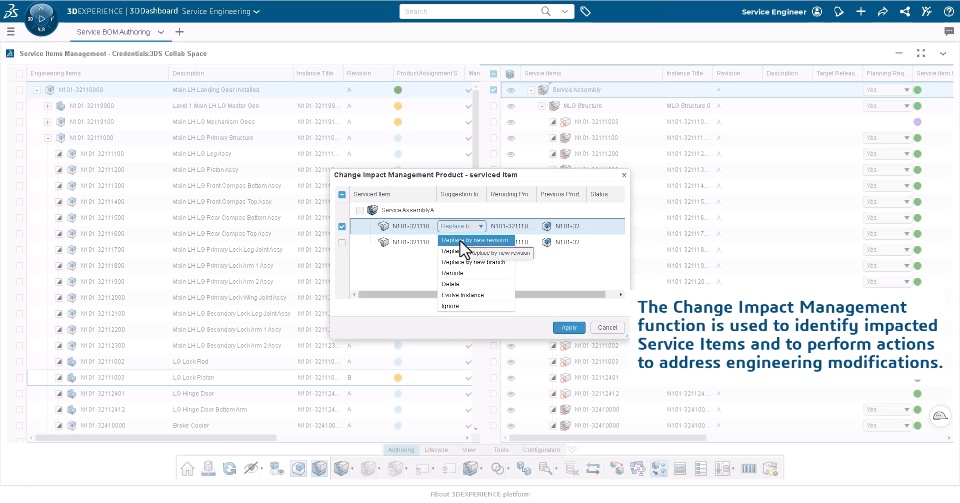Click the swap arrows Replace toolbar icon

pos(593,469)
